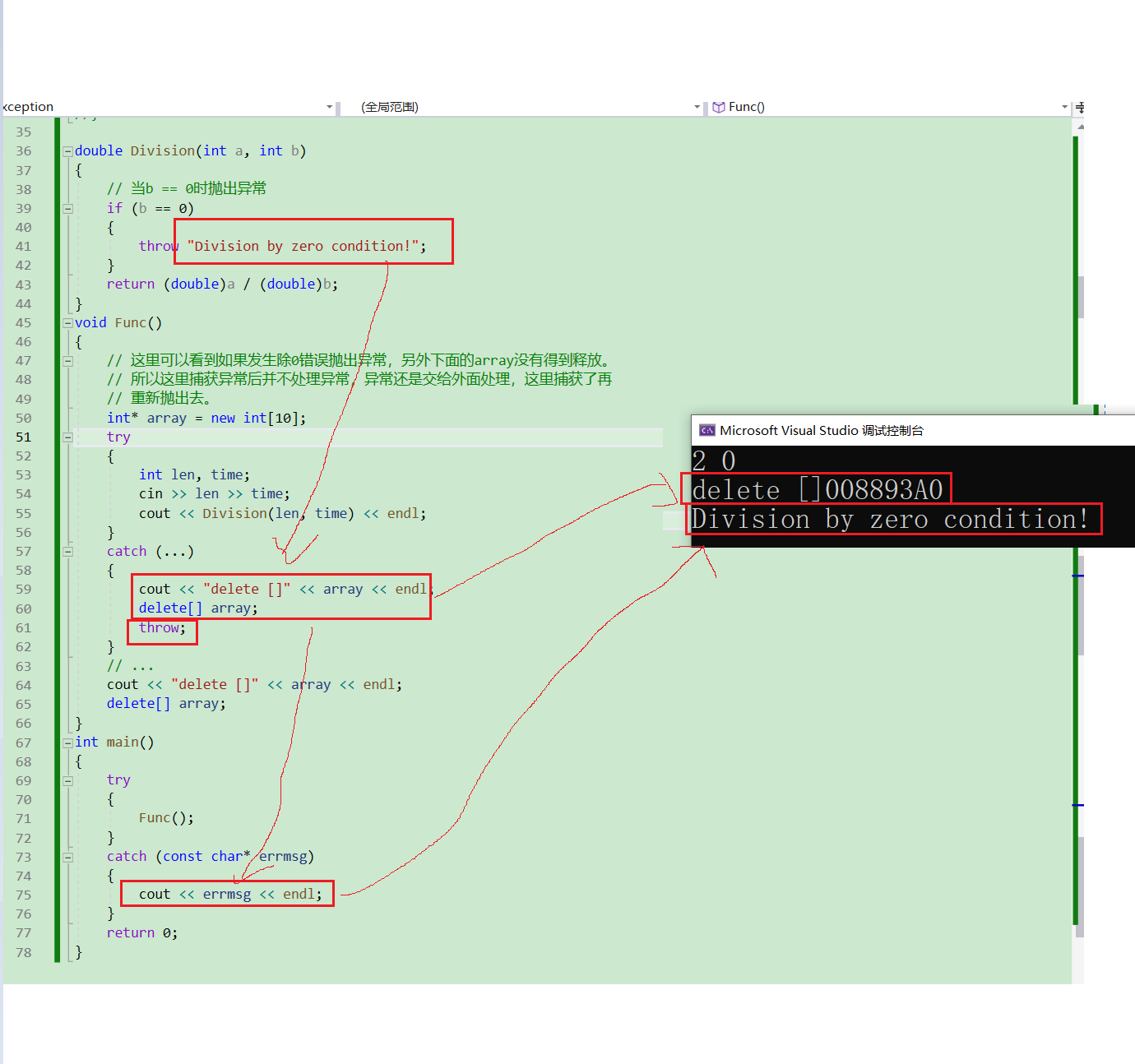Screen dimensions: 1135x1064
Task: Click line number 35
Action: click(x=23, y=132)
